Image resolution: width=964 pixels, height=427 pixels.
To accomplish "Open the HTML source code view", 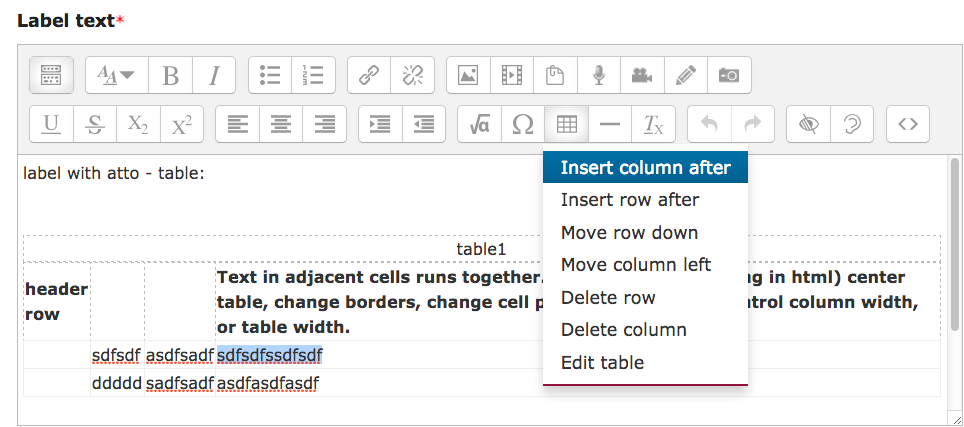I will (907, 125).
